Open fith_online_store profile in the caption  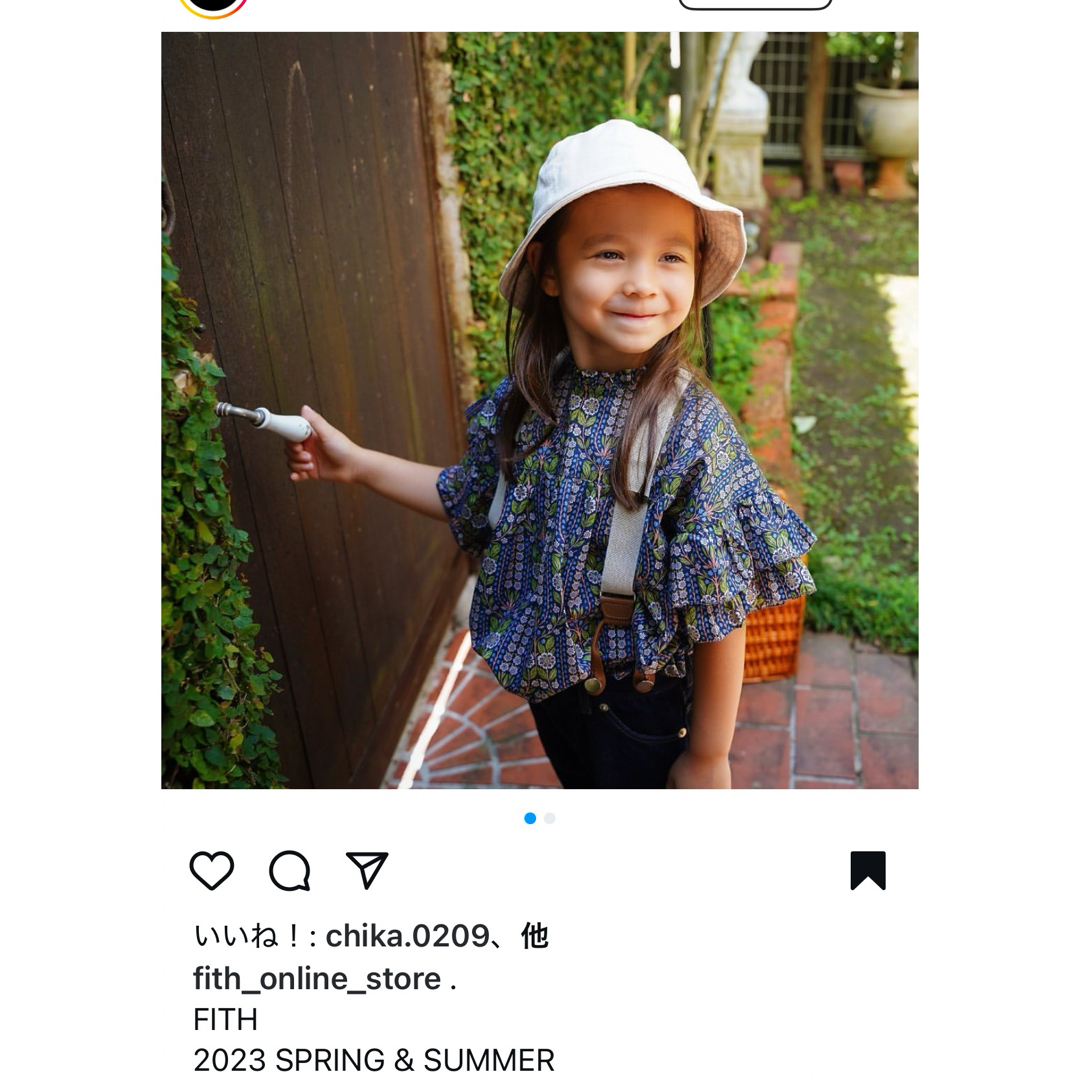tap(317, 979)
